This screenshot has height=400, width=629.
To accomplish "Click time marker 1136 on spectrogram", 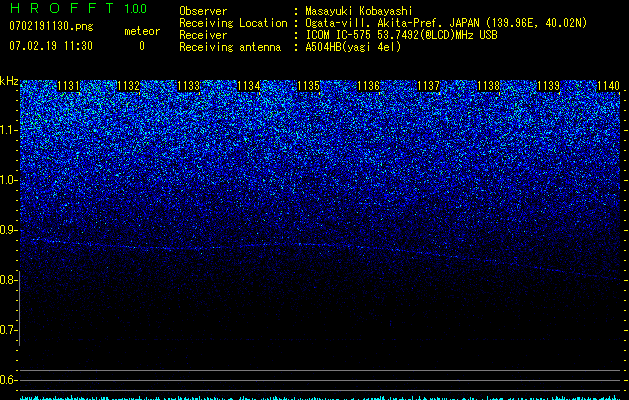I will pos(369,86).
